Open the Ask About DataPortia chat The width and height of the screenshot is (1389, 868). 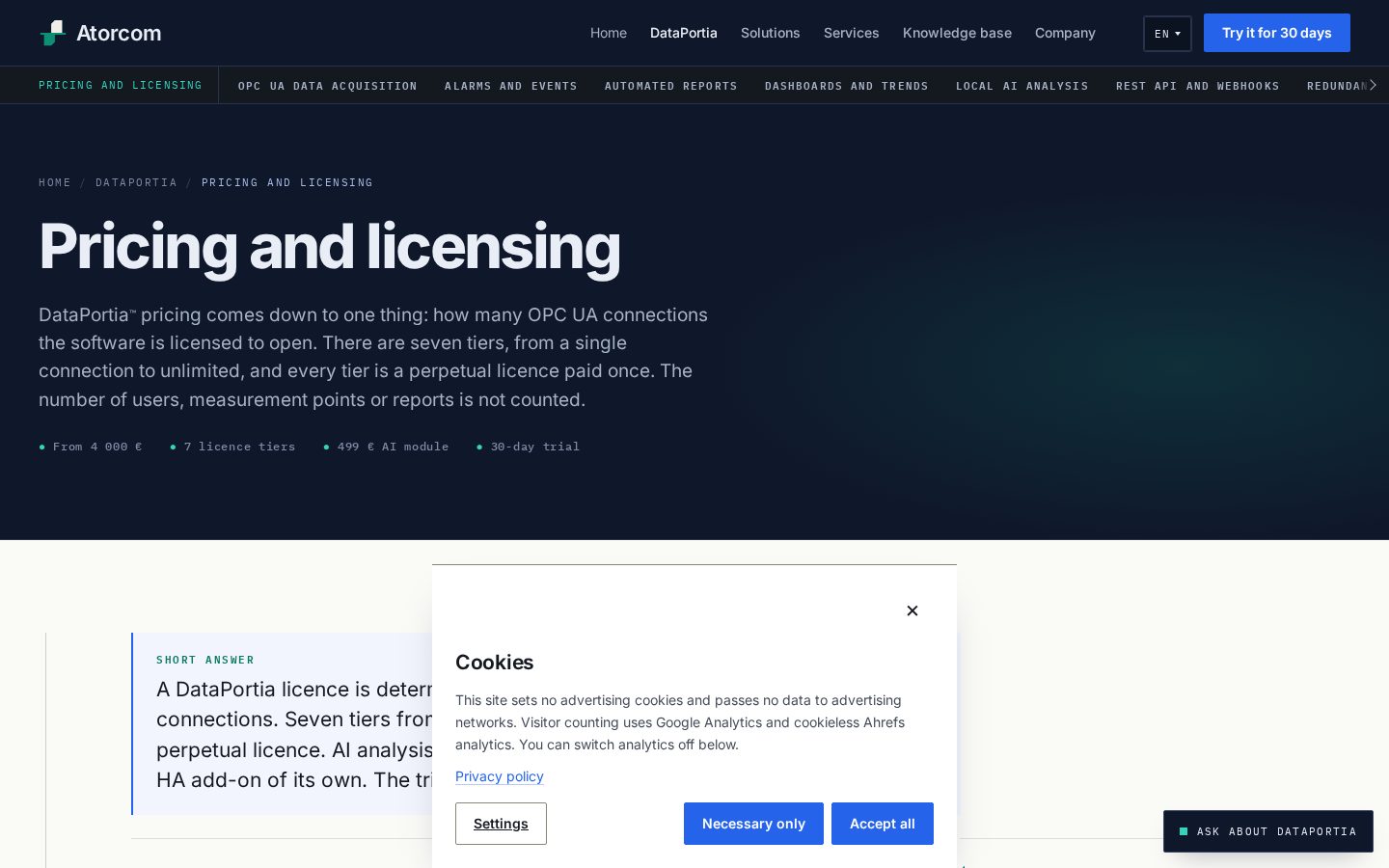point(1268,831)
